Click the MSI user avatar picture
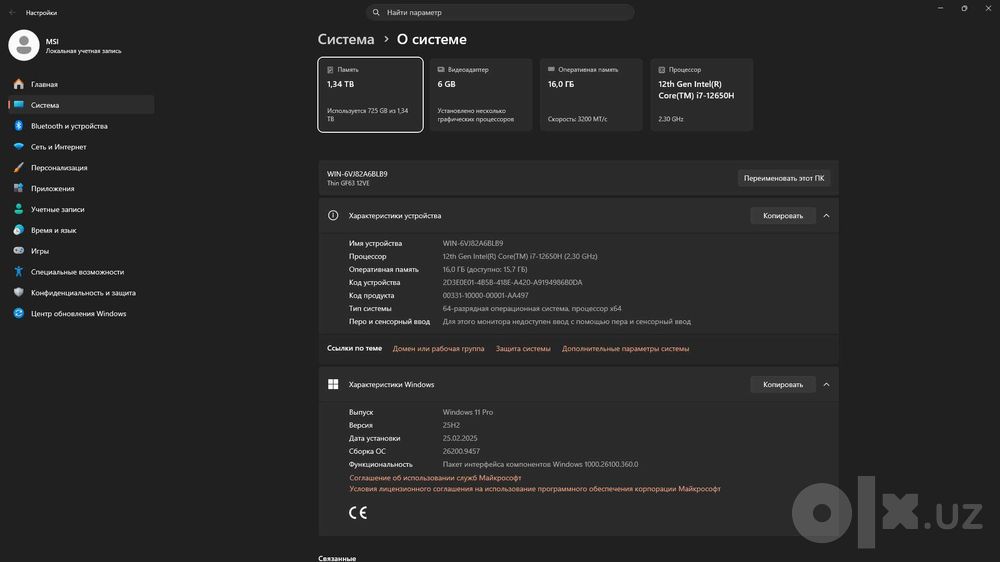This screenshot has height=562, width=1000. click(24, 45)
